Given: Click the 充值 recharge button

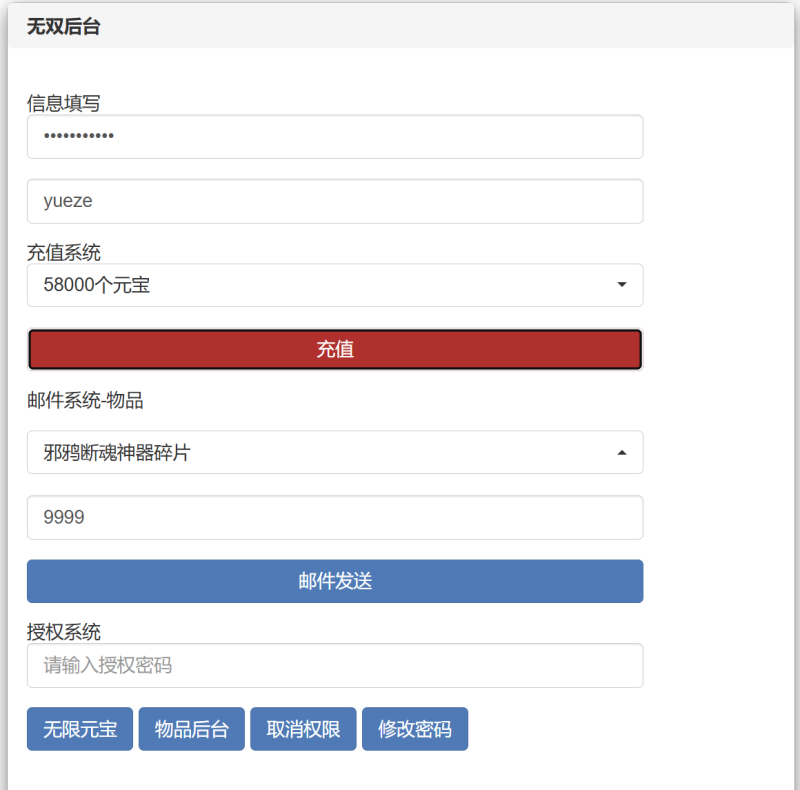Looking at the screenshot, I should pos(334,348).
